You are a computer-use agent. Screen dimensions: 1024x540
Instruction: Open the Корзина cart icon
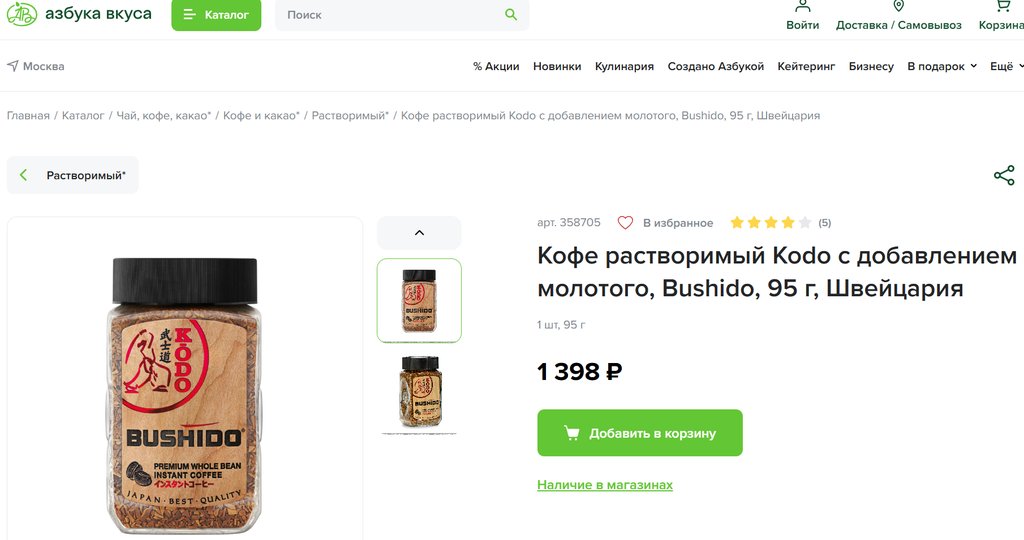1002,8
